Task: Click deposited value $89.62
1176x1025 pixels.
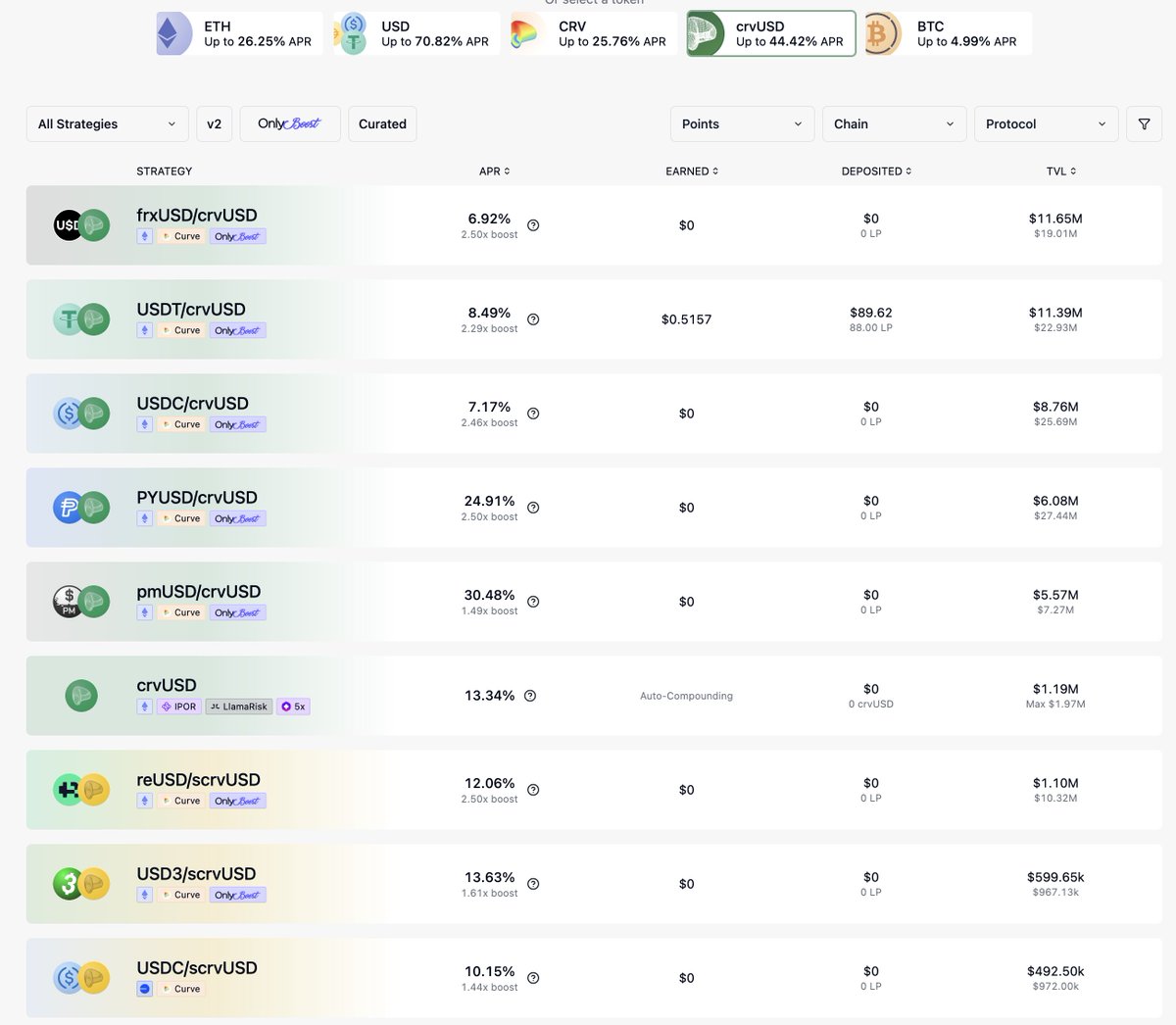Action: click(x=871, y=313)
